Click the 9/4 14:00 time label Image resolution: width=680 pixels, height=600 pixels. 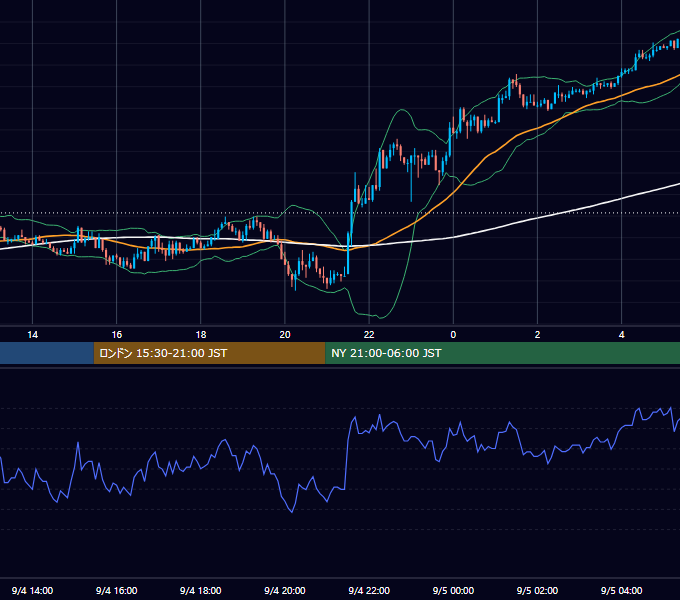tap(33, 590)
